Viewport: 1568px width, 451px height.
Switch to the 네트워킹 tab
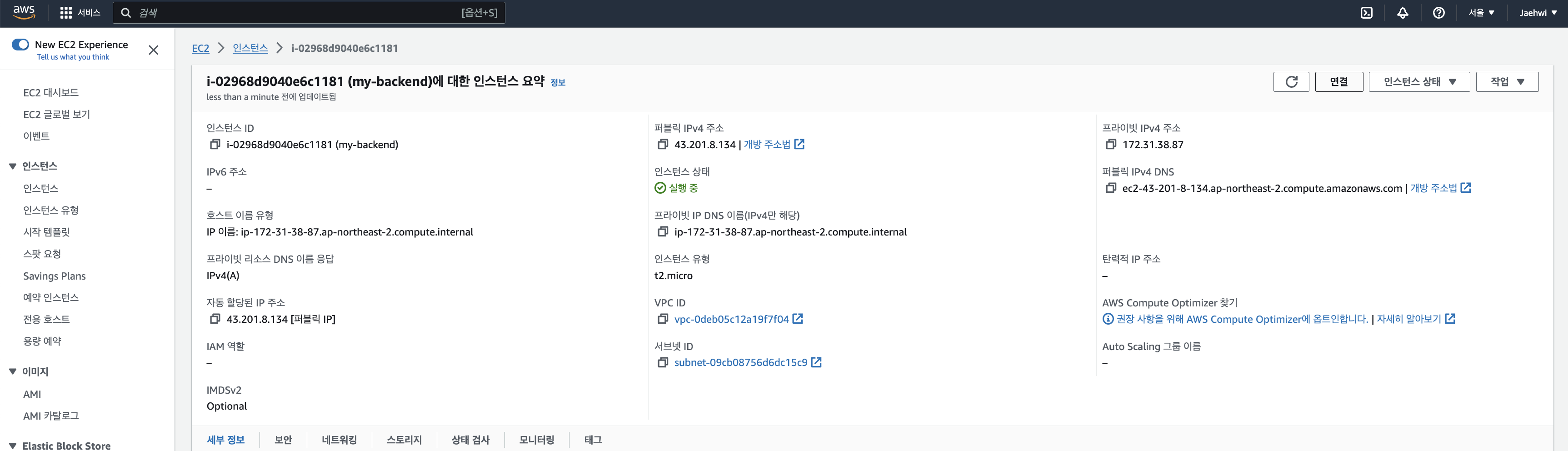click(339, 440)
